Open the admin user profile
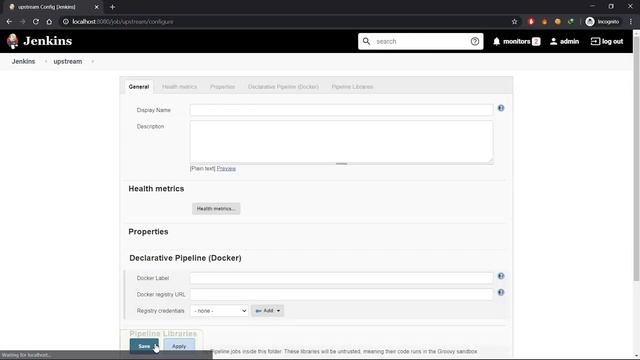 [564, 41]
